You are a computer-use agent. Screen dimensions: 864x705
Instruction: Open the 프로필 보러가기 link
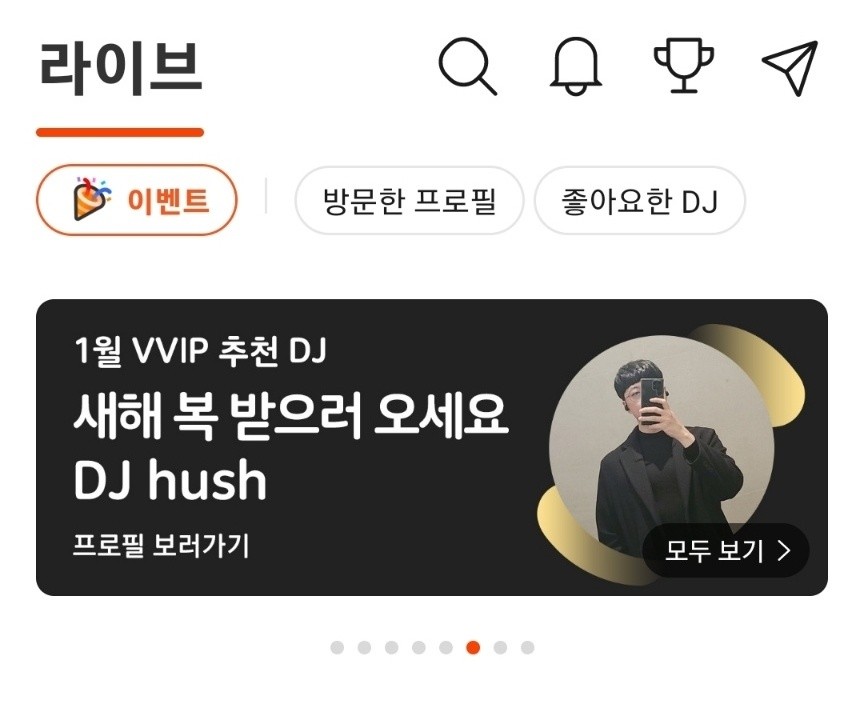pyautogui.click(x=161, y=545)
